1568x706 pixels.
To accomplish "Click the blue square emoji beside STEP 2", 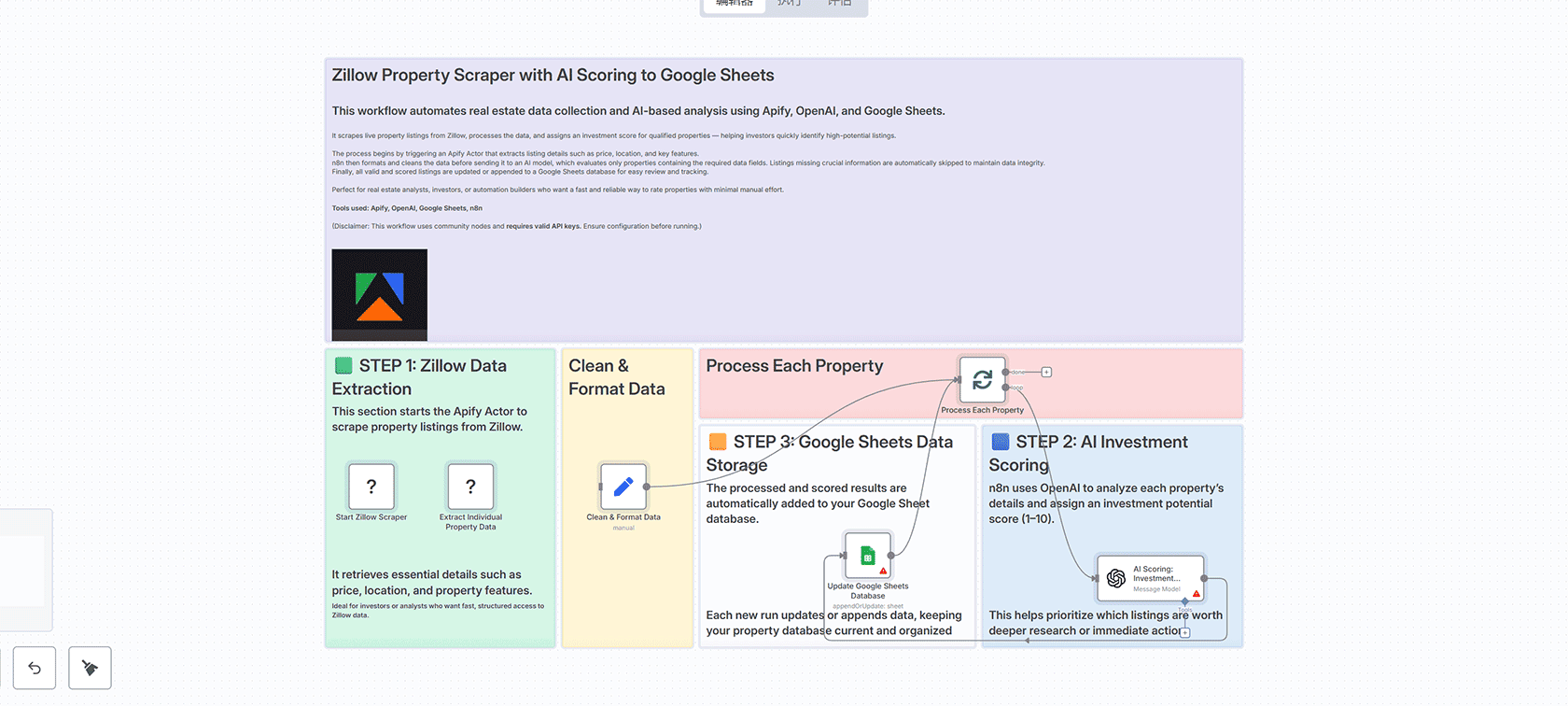I will point(1000,442).
